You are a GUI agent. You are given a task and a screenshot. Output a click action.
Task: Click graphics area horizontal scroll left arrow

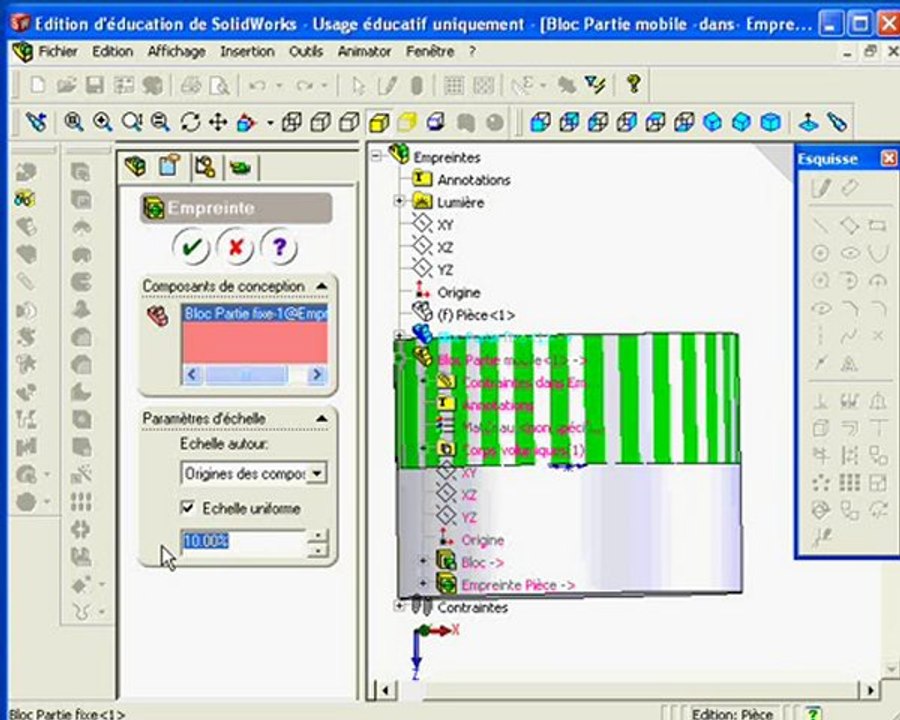click(x=385, y=690)
